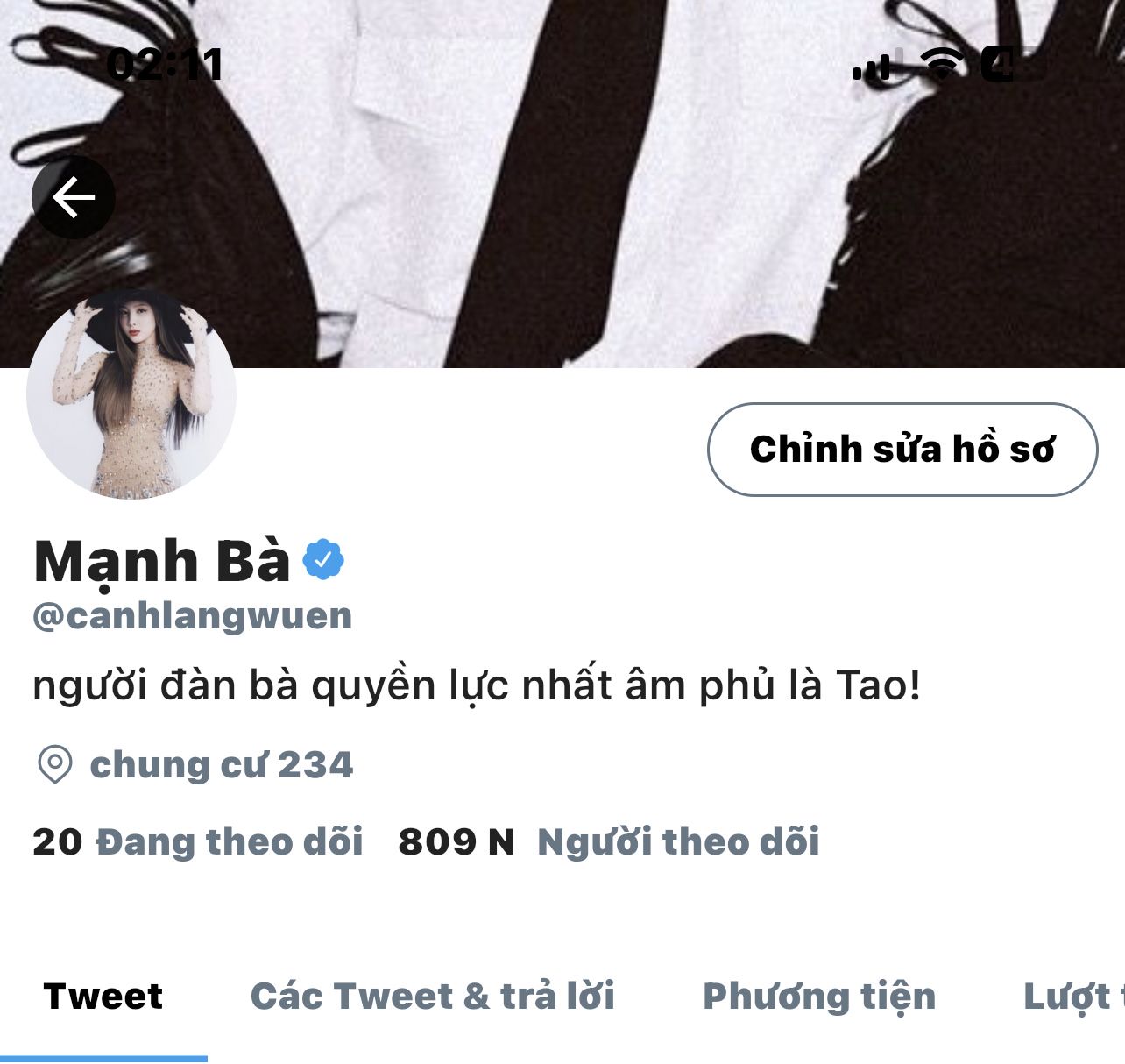This screenshot has width=1125, height=1064.
Task: Tap the profile bio text
Action: tap(478, 685)
